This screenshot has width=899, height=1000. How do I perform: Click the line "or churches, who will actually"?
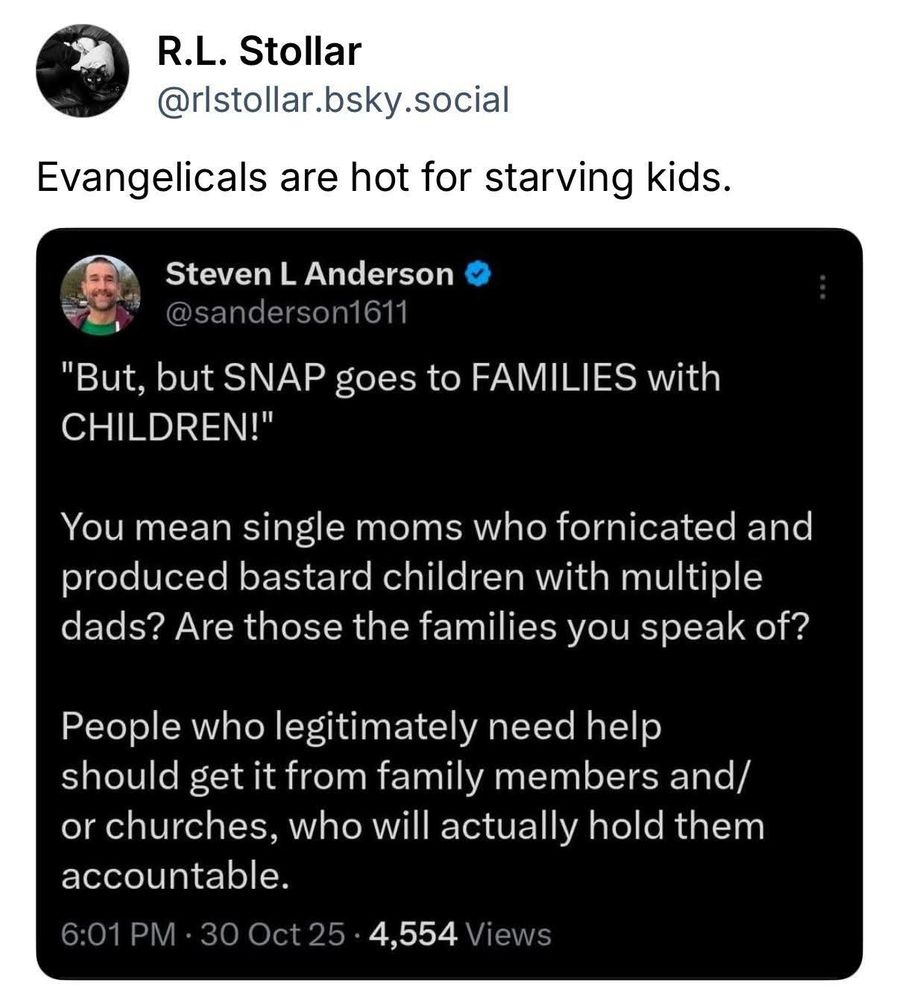click(412, 827)
